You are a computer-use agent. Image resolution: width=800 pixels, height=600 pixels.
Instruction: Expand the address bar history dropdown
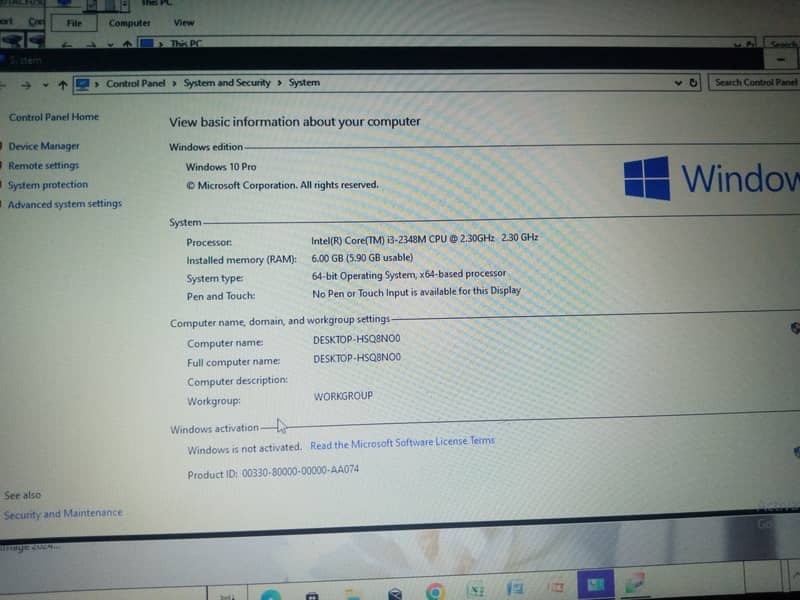pos(679,83)
